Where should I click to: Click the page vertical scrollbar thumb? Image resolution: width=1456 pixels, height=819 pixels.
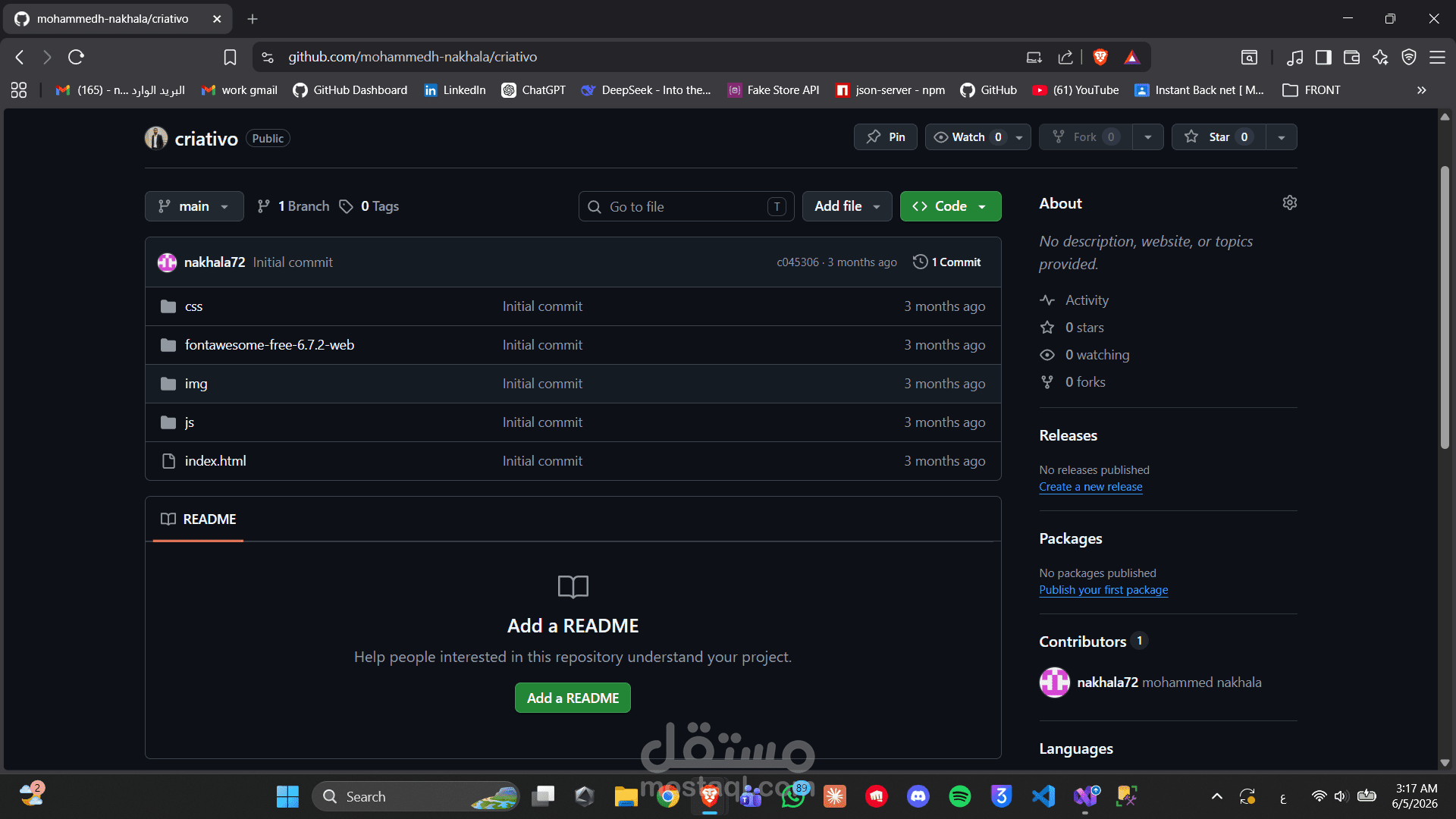pos(1445,307)
